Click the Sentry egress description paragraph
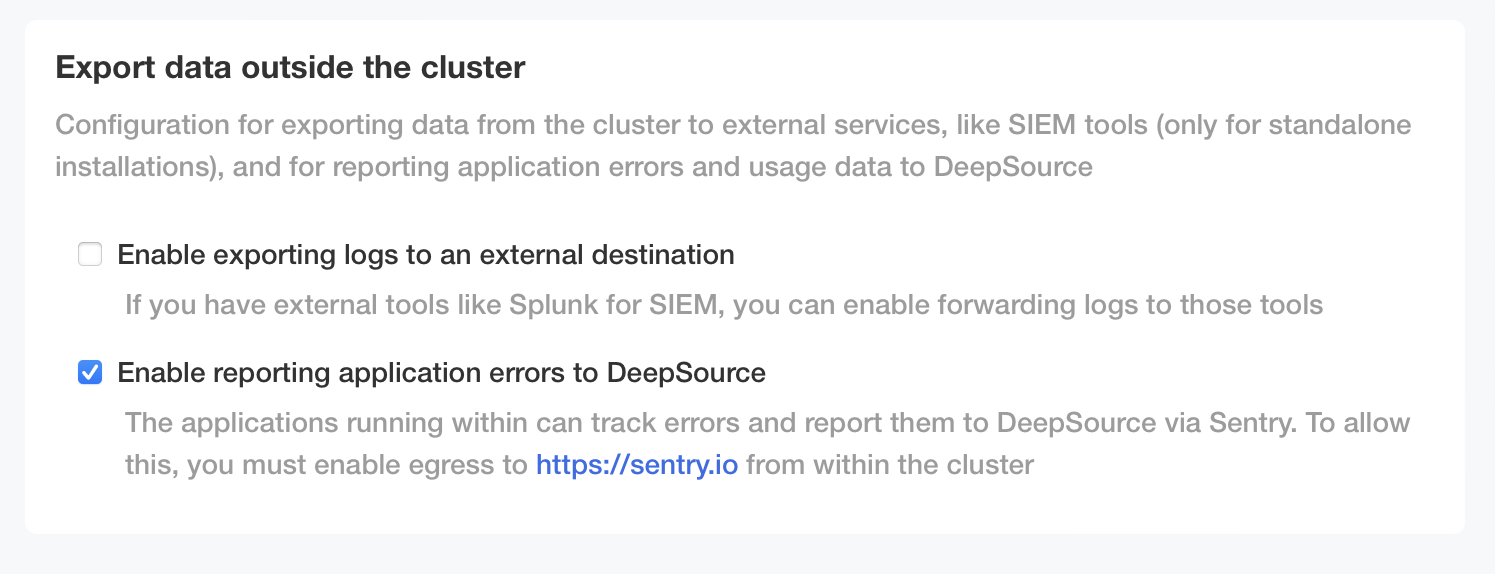 [767, 423]
